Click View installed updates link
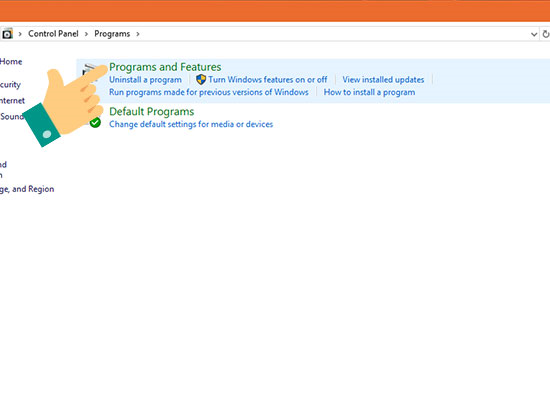This screenshot has width=550, height=400. [383, 80]
